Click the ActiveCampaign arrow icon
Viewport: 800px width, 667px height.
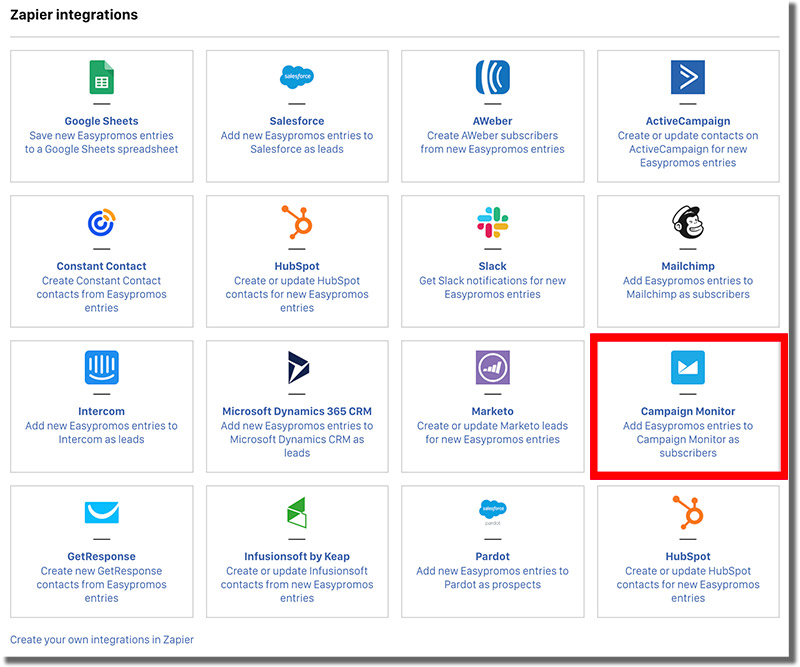[688, 77]
